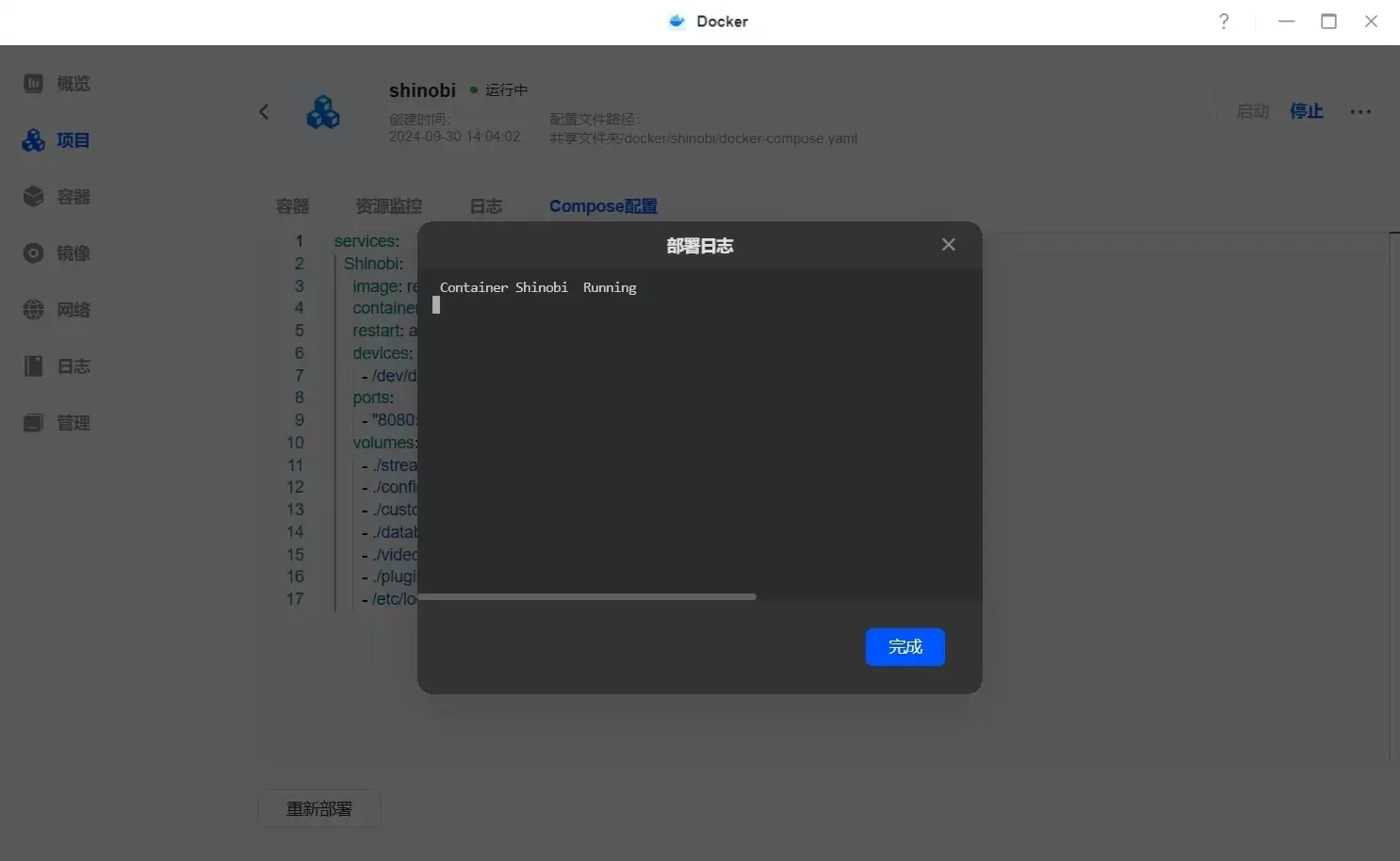
Task: Close the 部署日志 dialog with X
Action: coord(948,245)
